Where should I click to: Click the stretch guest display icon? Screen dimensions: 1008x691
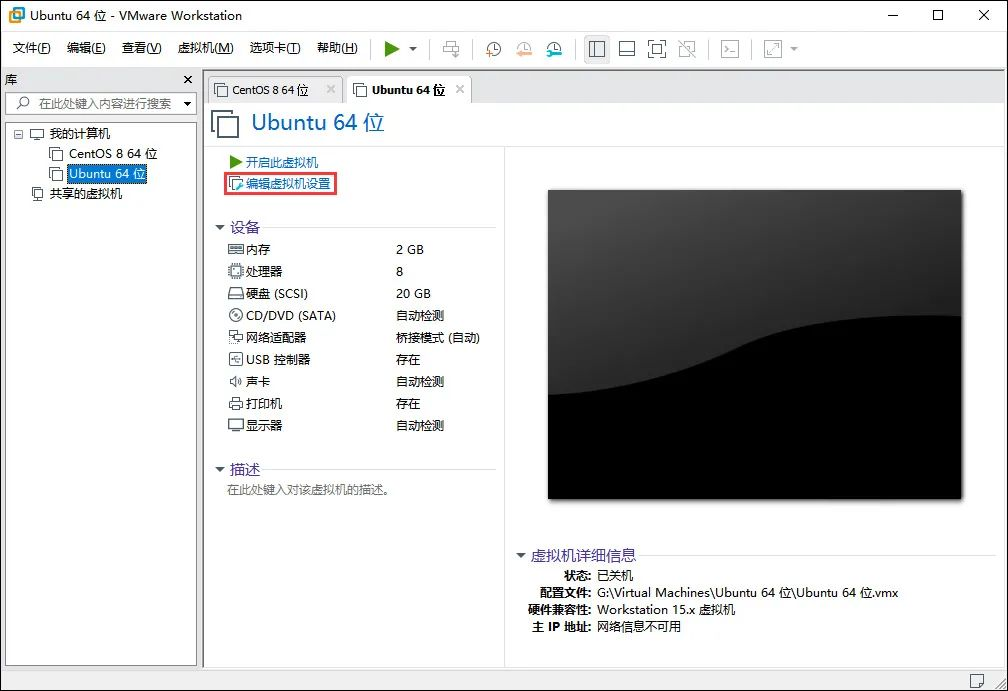tap(772, 49)
